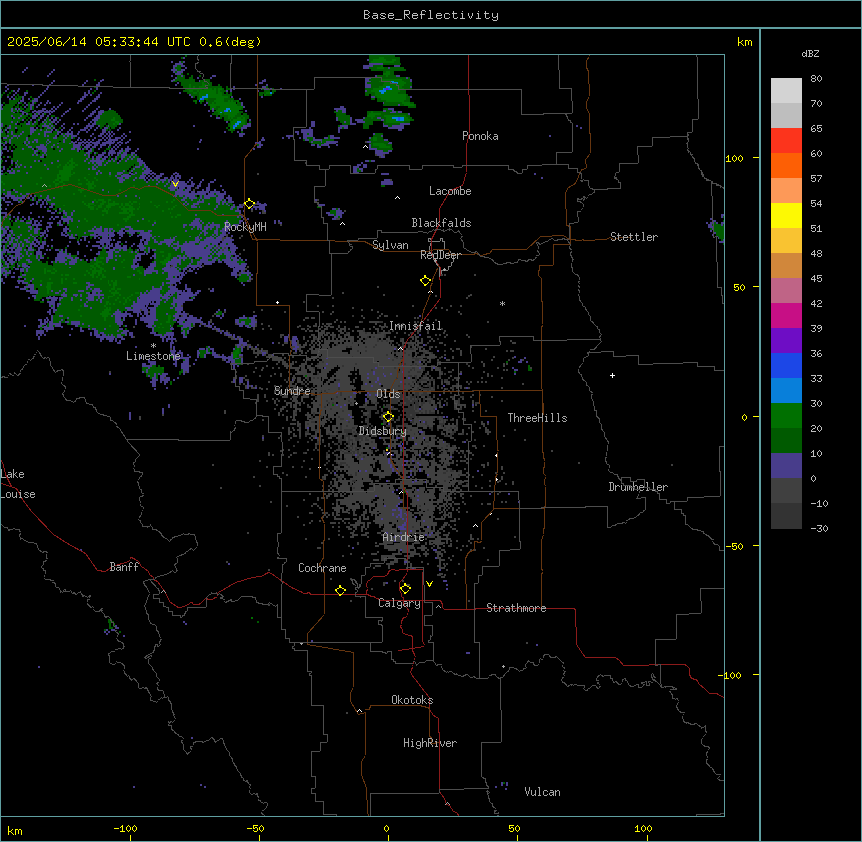
Task: Select the purple 10 dBZ legend color
Action: tap(786, 466)
